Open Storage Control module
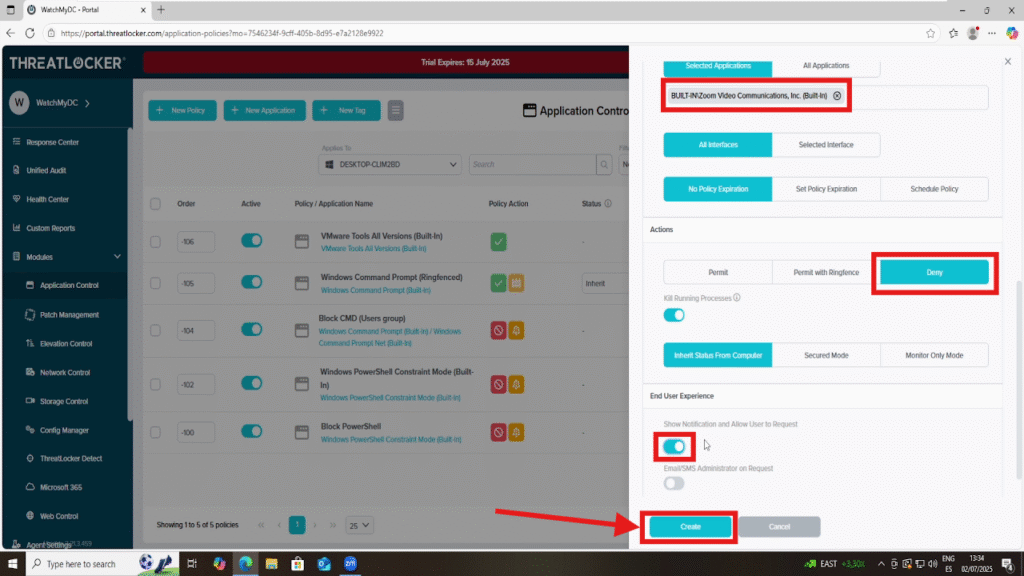 coord(63,402)
